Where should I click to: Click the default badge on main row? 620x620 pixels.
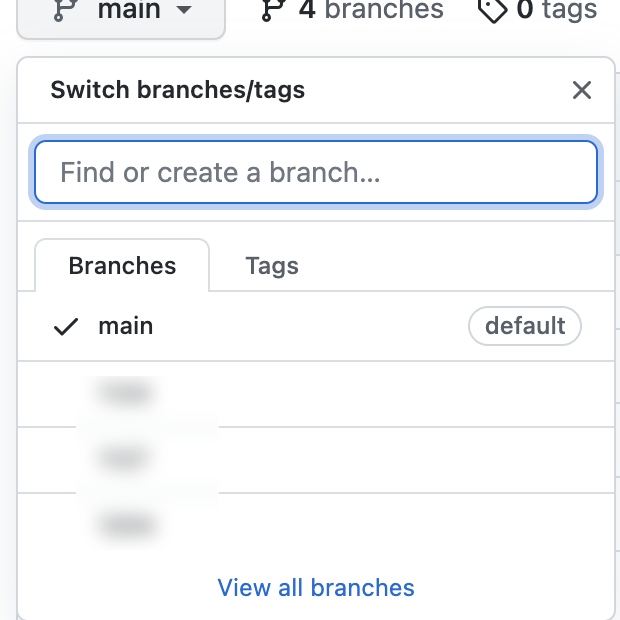525,326
